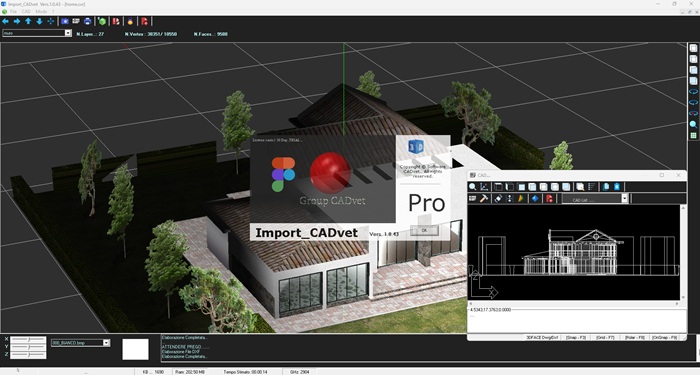
Task: Click the four-way move arrows icon
Action: 51,21
